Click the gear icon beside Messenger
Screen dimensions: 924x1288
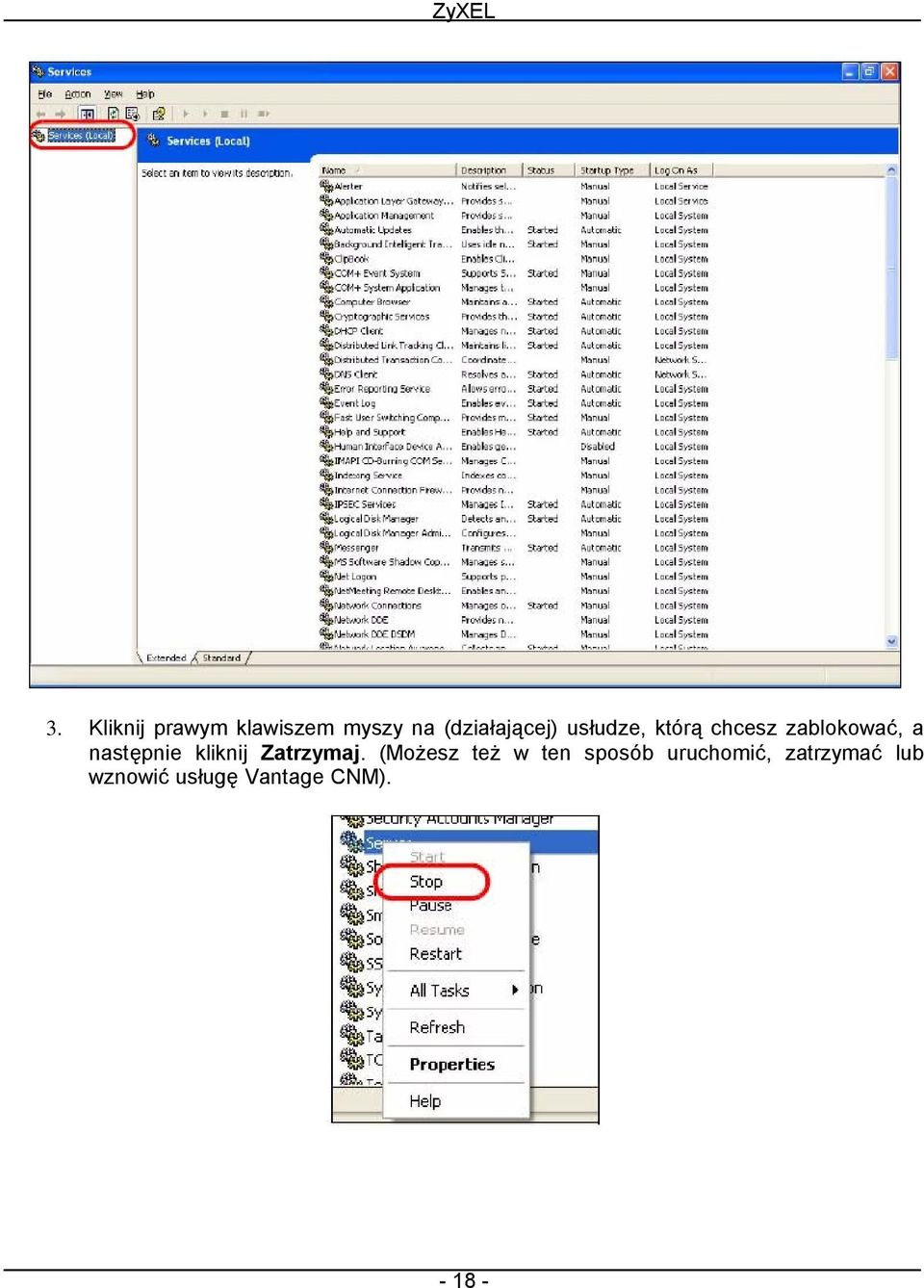point(326,547)
